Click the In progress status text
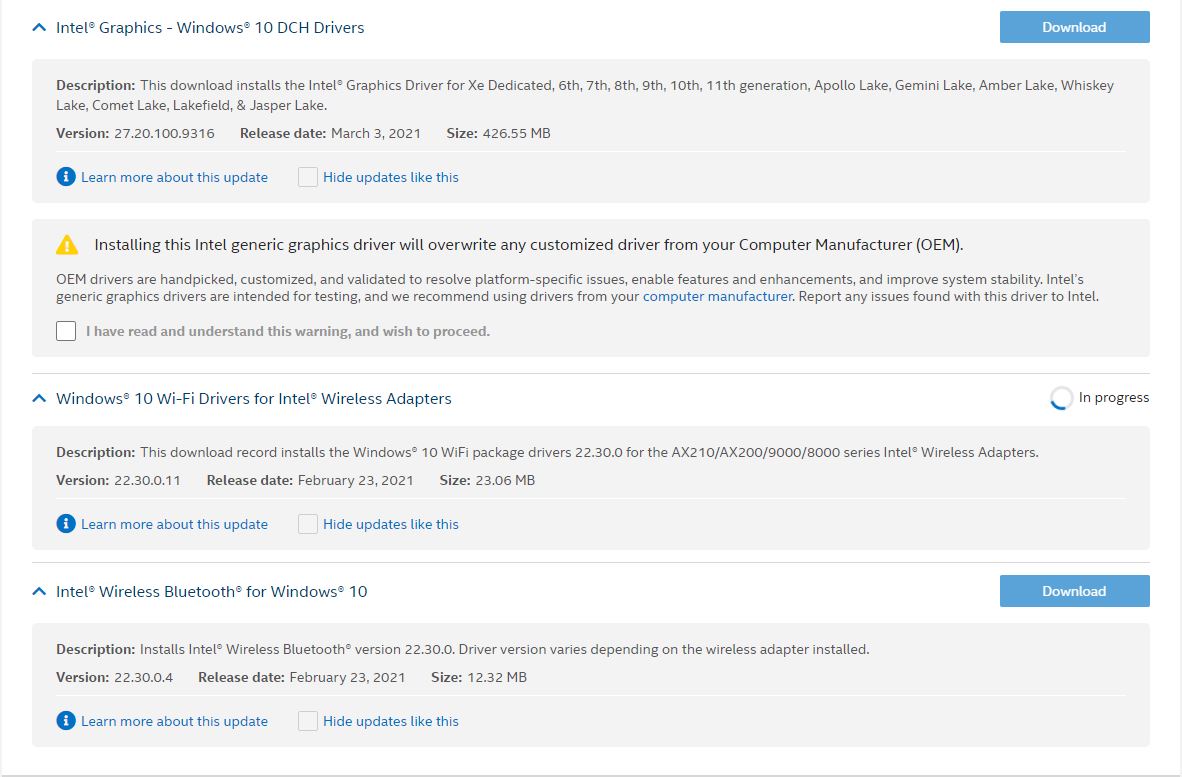Viewport: 1182px width, 777px height. click(1113, 397)
